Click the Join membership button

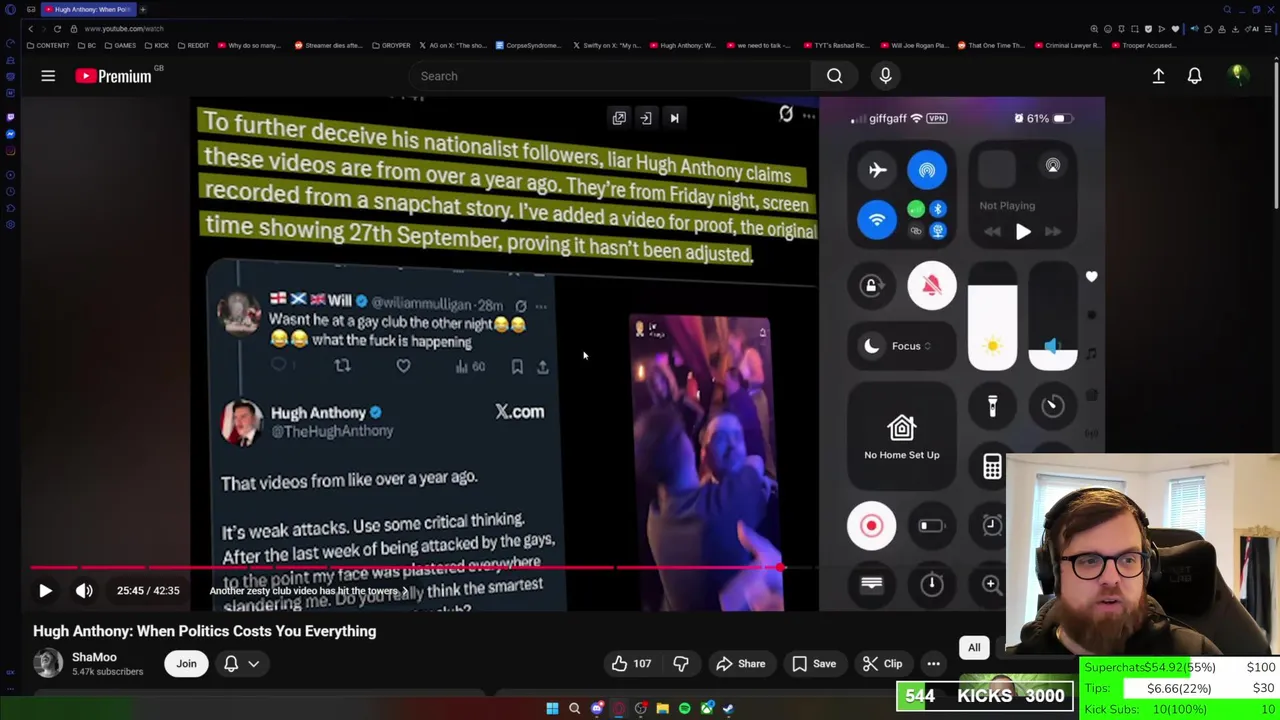coord(186,664)
